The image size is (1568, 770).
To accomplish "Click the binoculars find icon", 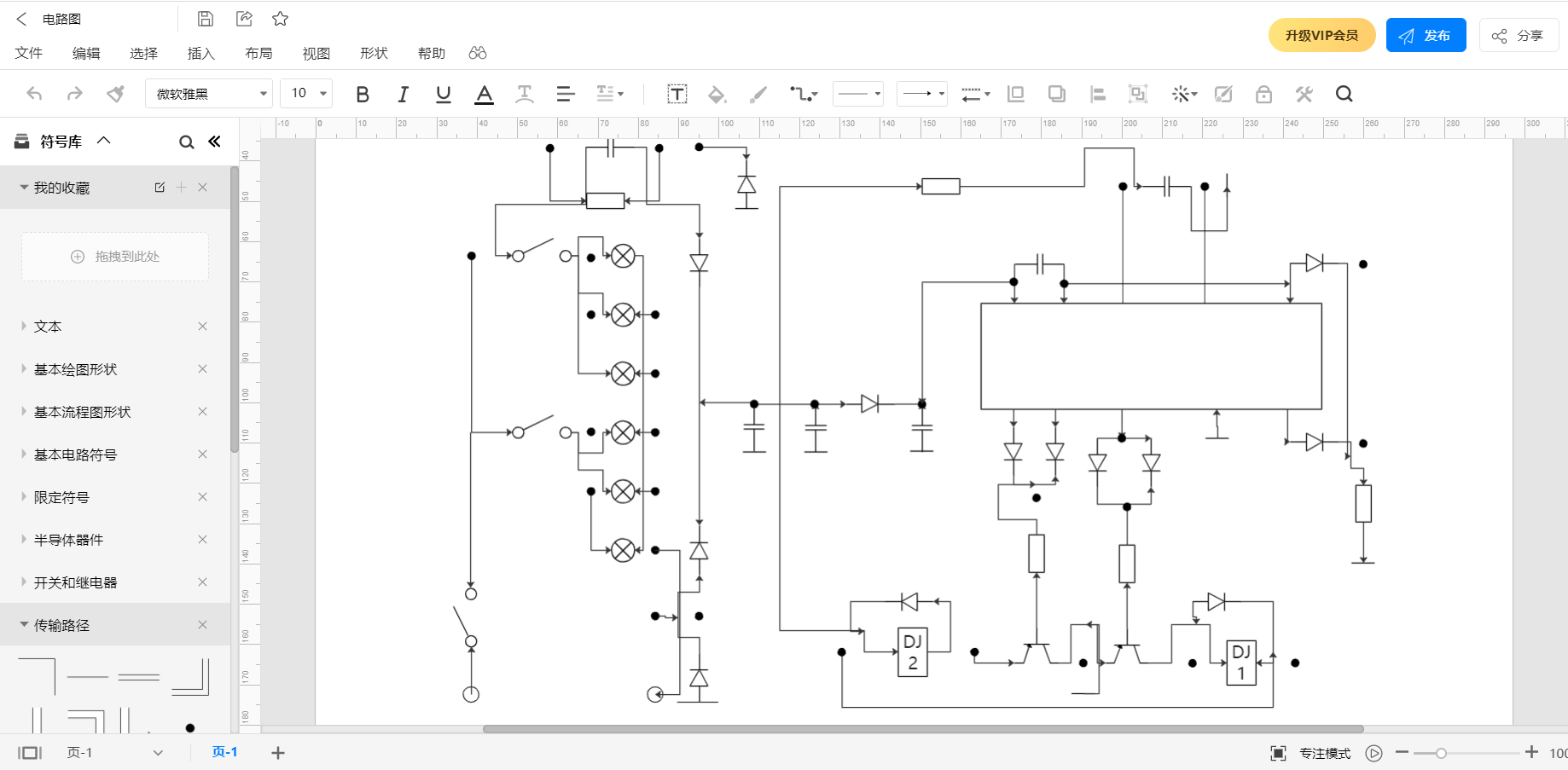I will click(478, 53).
